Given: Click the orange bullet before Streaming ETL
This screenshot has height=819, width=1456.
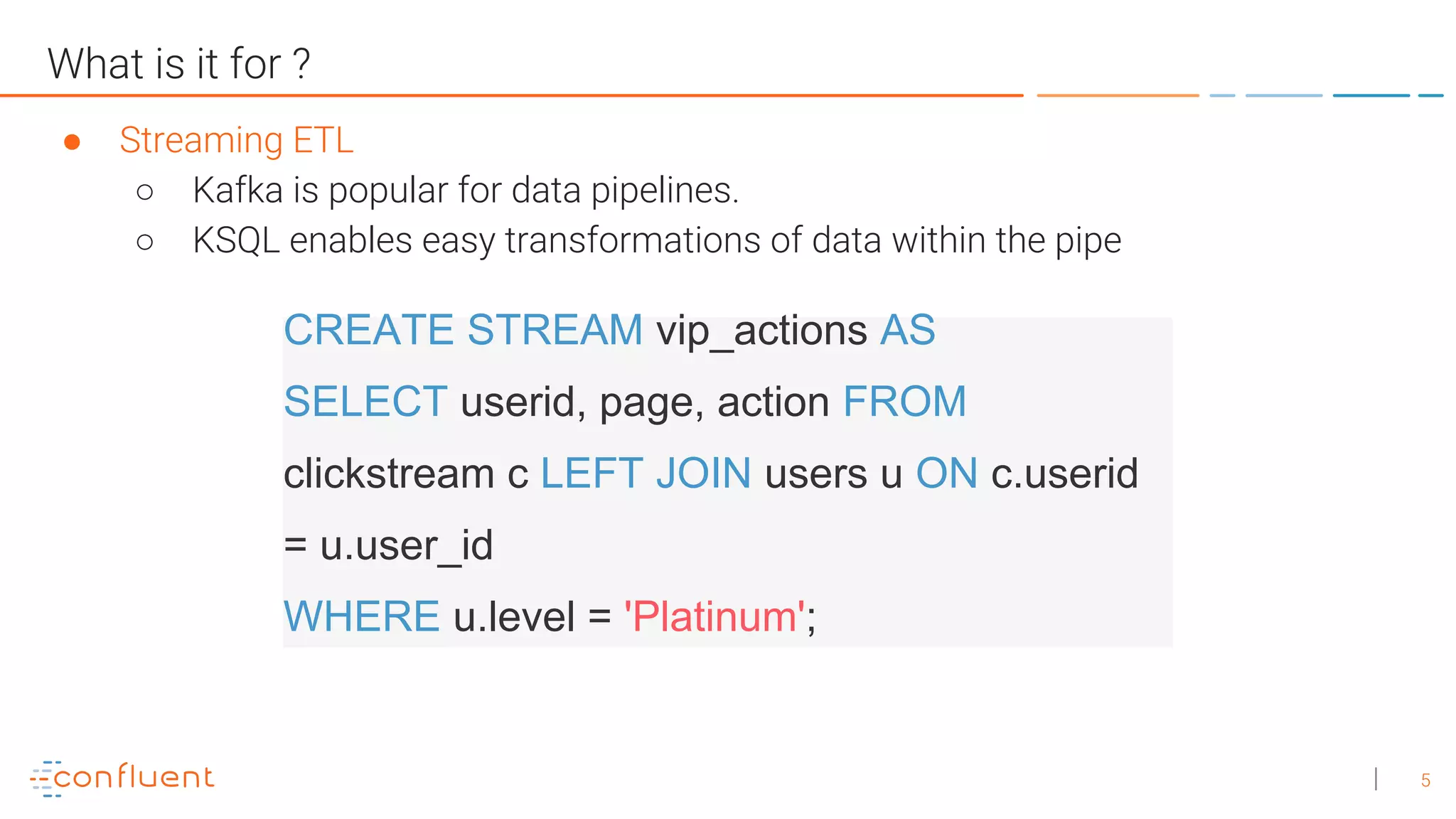Looking at the screenshot, I should (x=72, y=142).
